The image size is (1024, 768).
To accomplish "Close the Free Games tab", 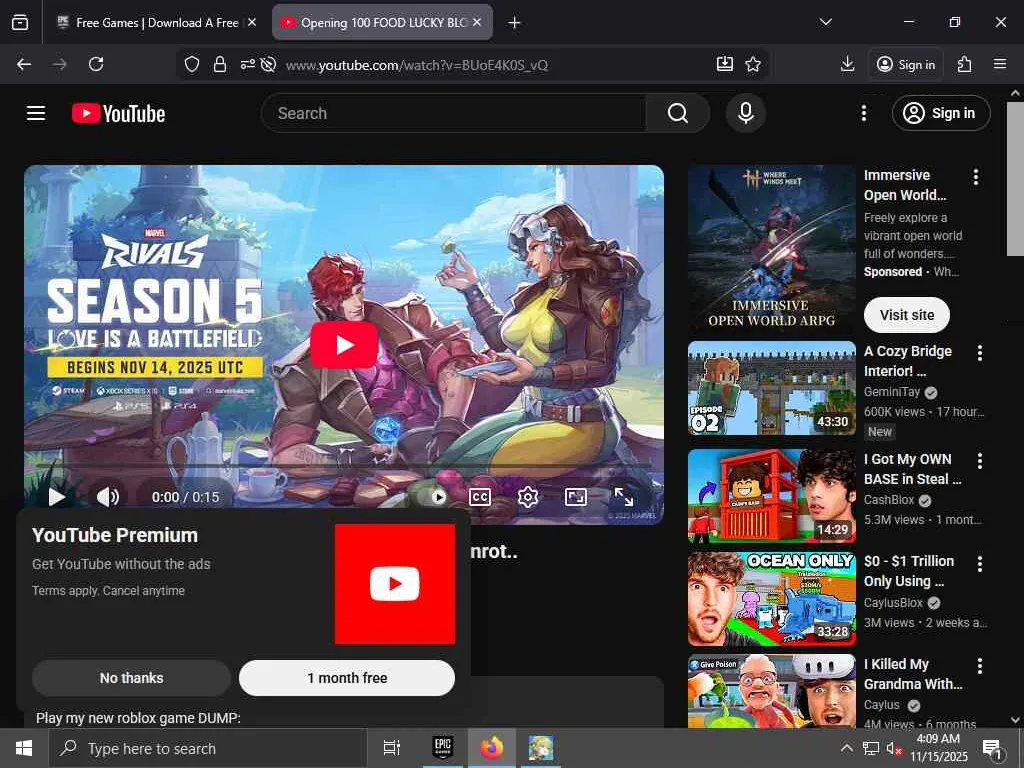I will (252, 22).
